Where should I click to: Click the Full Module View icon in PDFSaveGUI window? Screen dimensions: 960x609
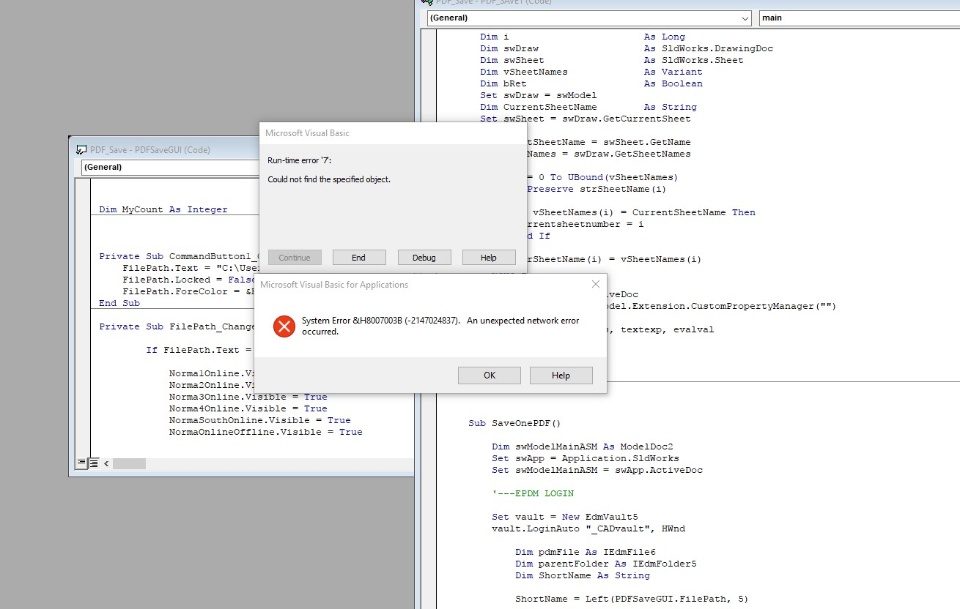pos(94,463)
